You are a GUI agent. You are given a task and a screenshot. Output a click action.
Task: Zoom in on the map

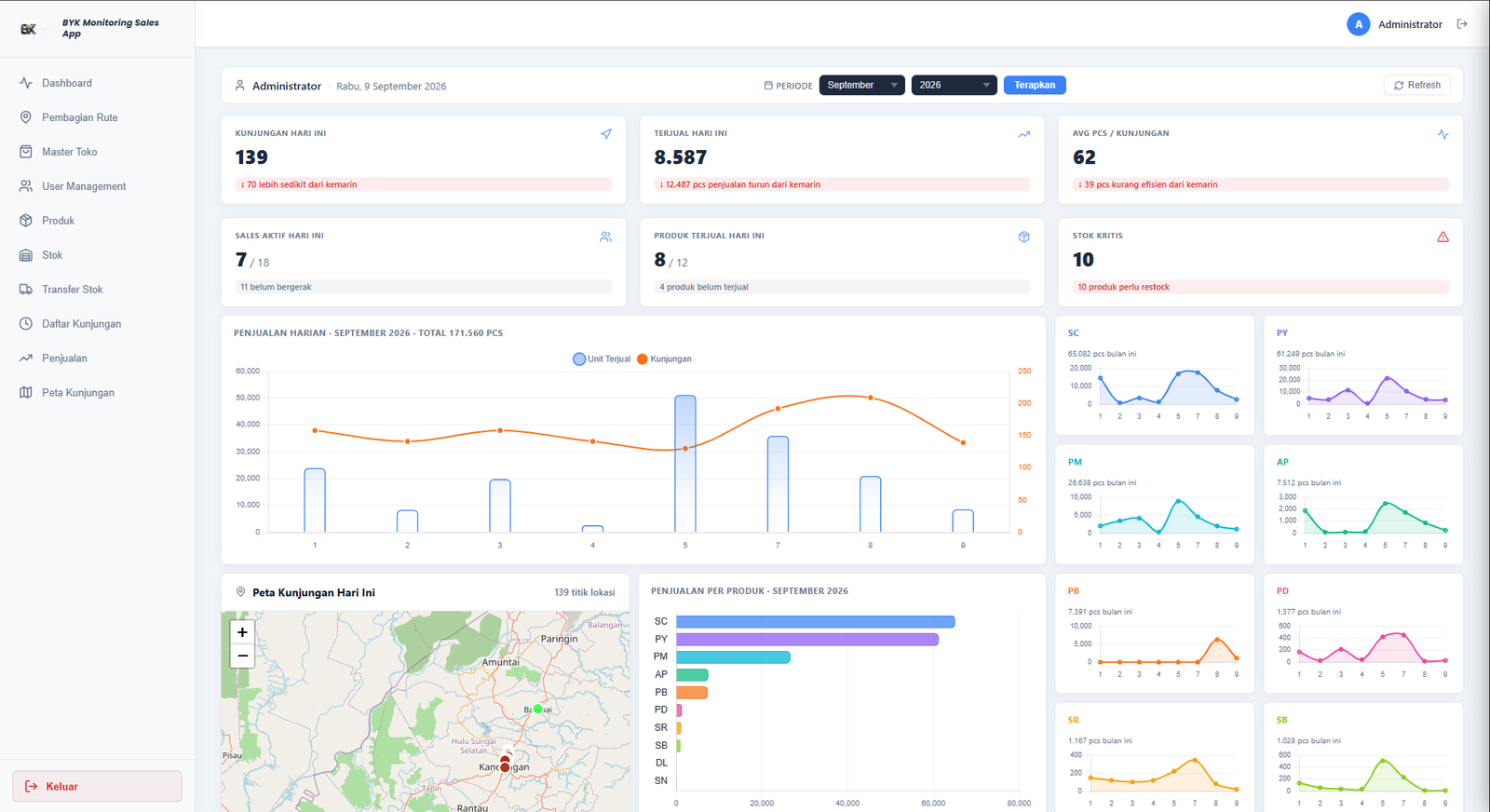pos(242,632)
